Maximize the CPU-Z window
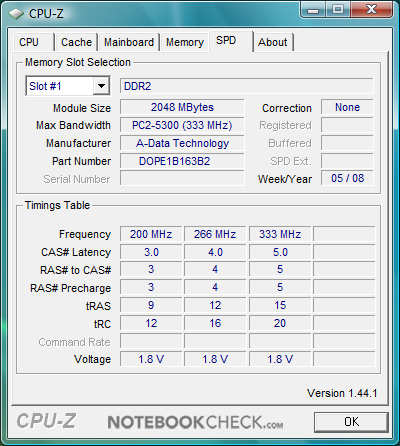Viewport: 400px width, 446px height. point(337,10)
